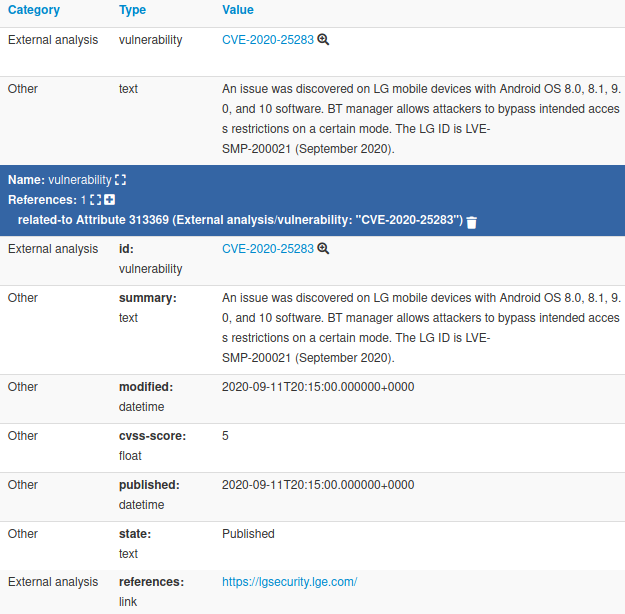
Task: Click the Value column header
Action: 238,10
